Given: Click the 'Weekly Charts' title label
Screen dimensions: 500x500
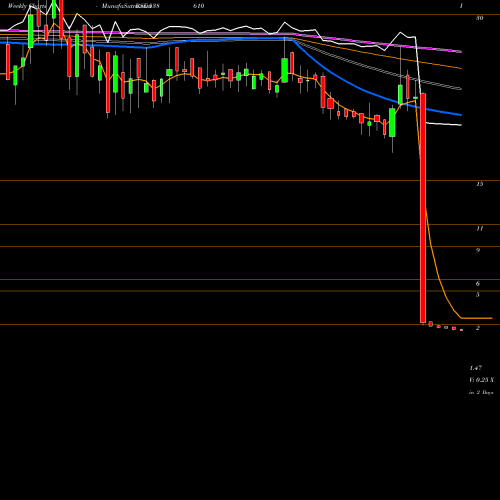Looking at the screenshot, I should (x=28, y=6).
